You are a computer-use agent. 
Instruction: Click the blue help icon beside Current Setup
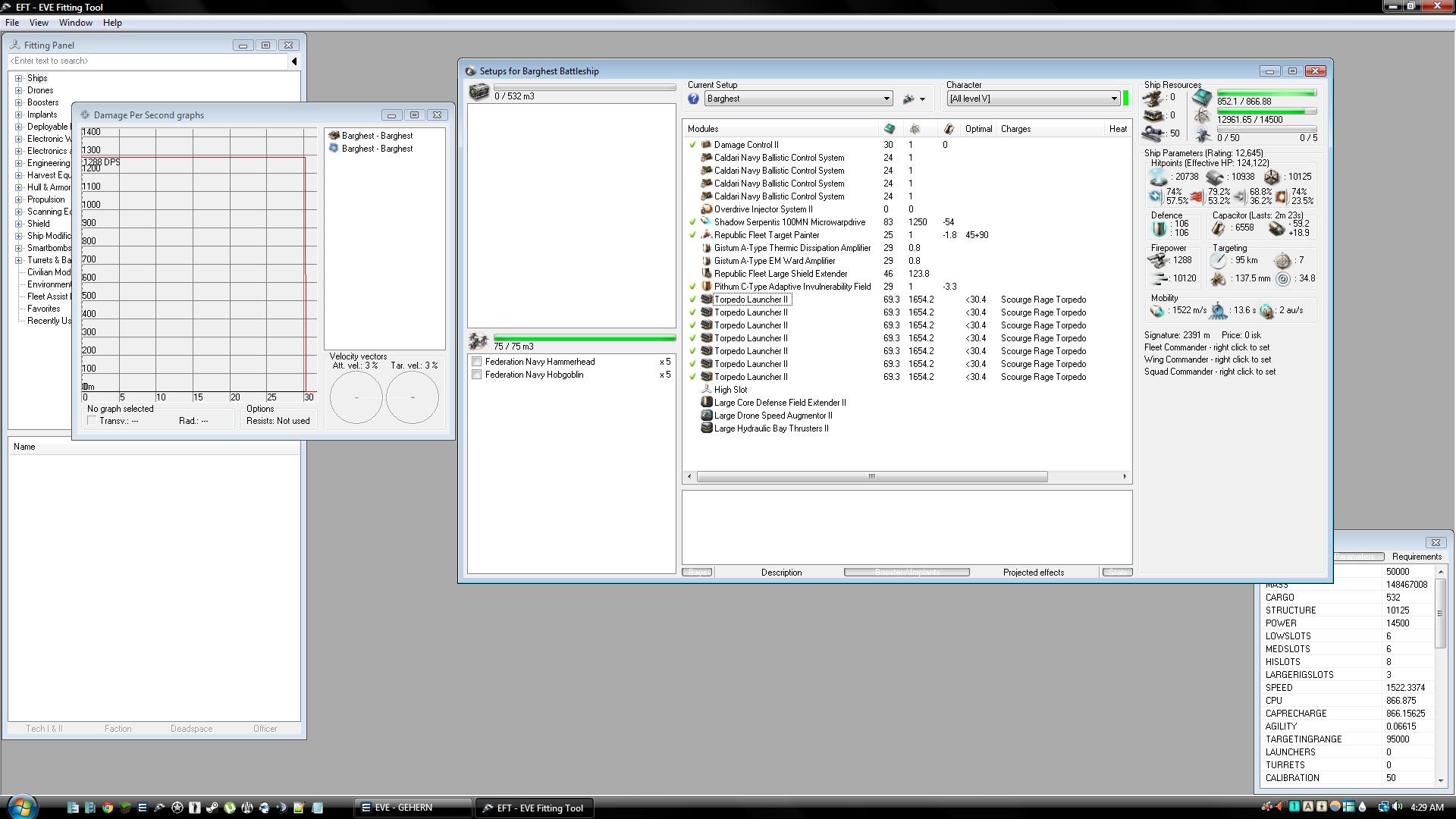[693, 99]
